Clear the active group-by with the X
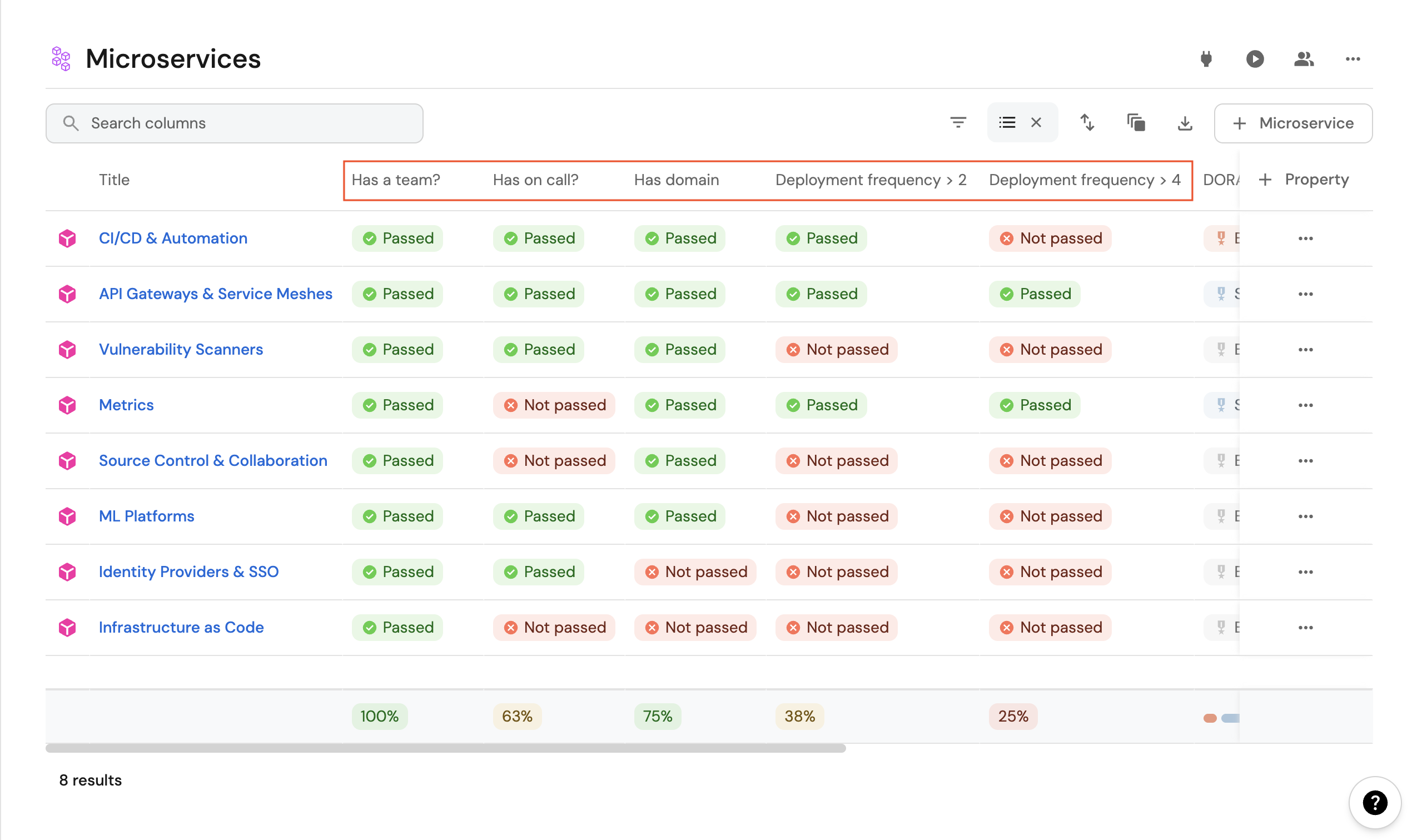 pyautogui.click(x=1036, y=122)
